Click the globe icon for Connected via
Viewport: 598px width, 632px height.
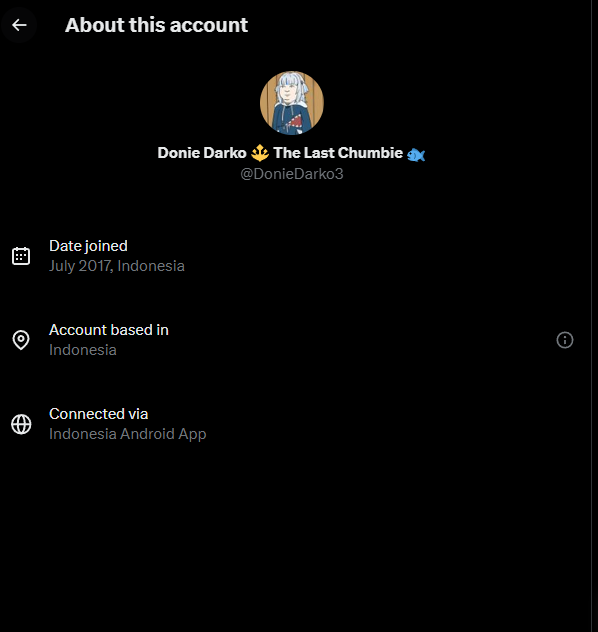click(x=21, y=424)
